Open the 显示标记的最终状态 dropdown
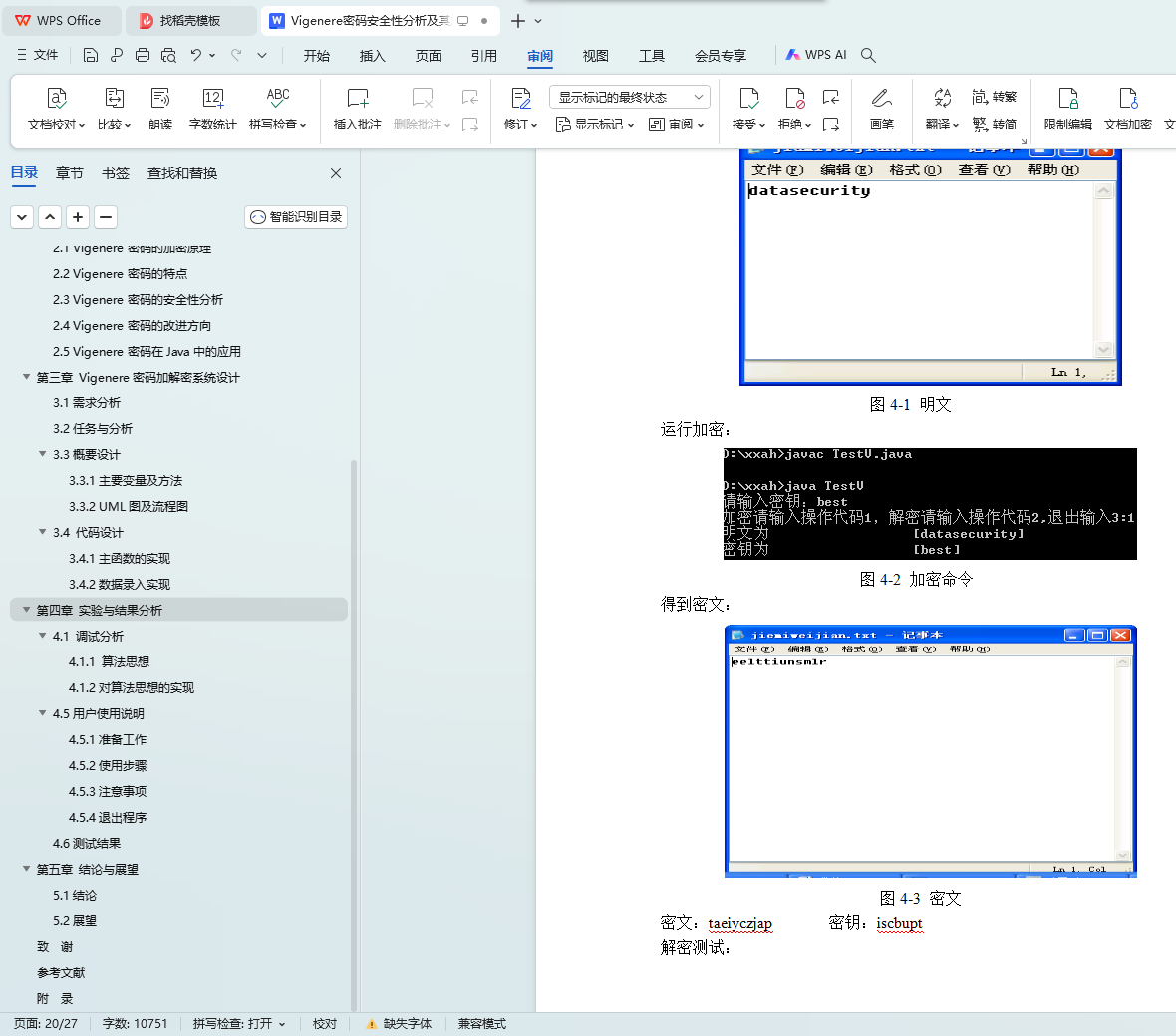This screenshot has height=1036, width=1176. (x=630, y=97)
